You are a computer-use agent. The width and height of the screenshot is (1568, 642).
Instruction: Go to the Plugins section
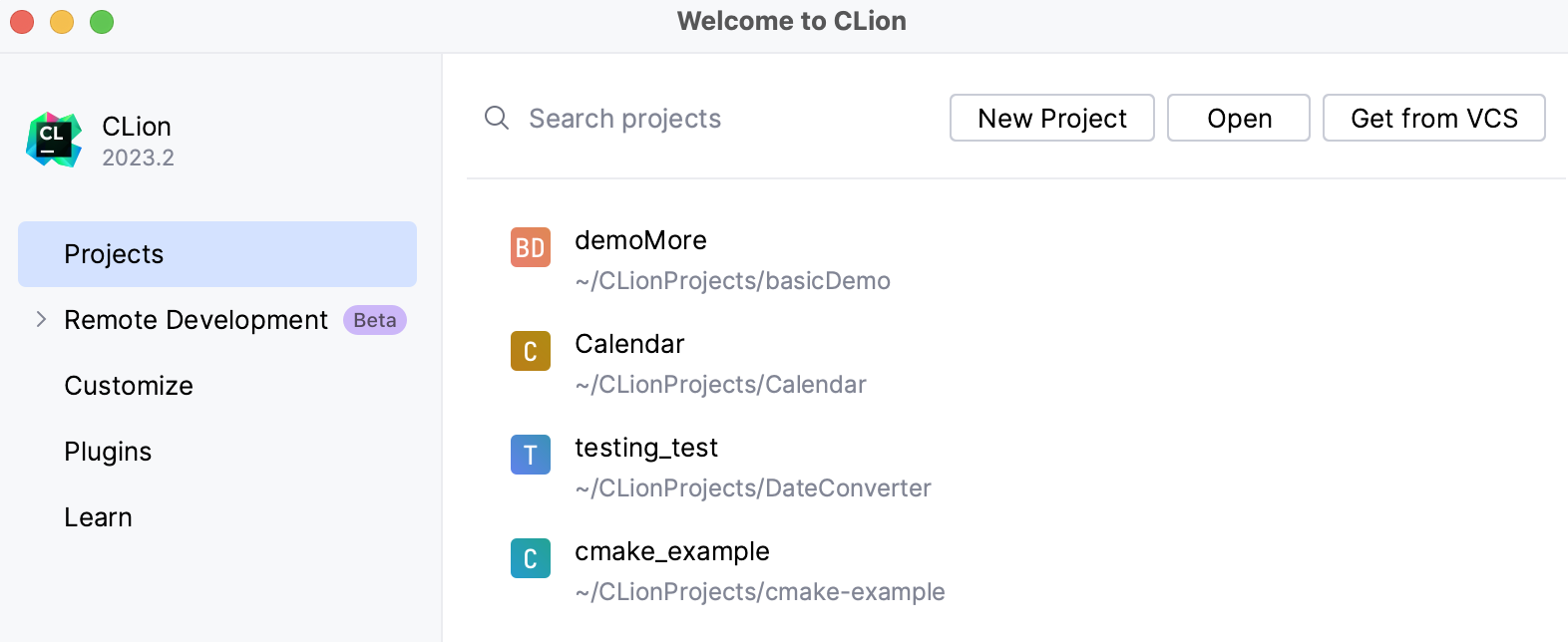tap(108, 452)
